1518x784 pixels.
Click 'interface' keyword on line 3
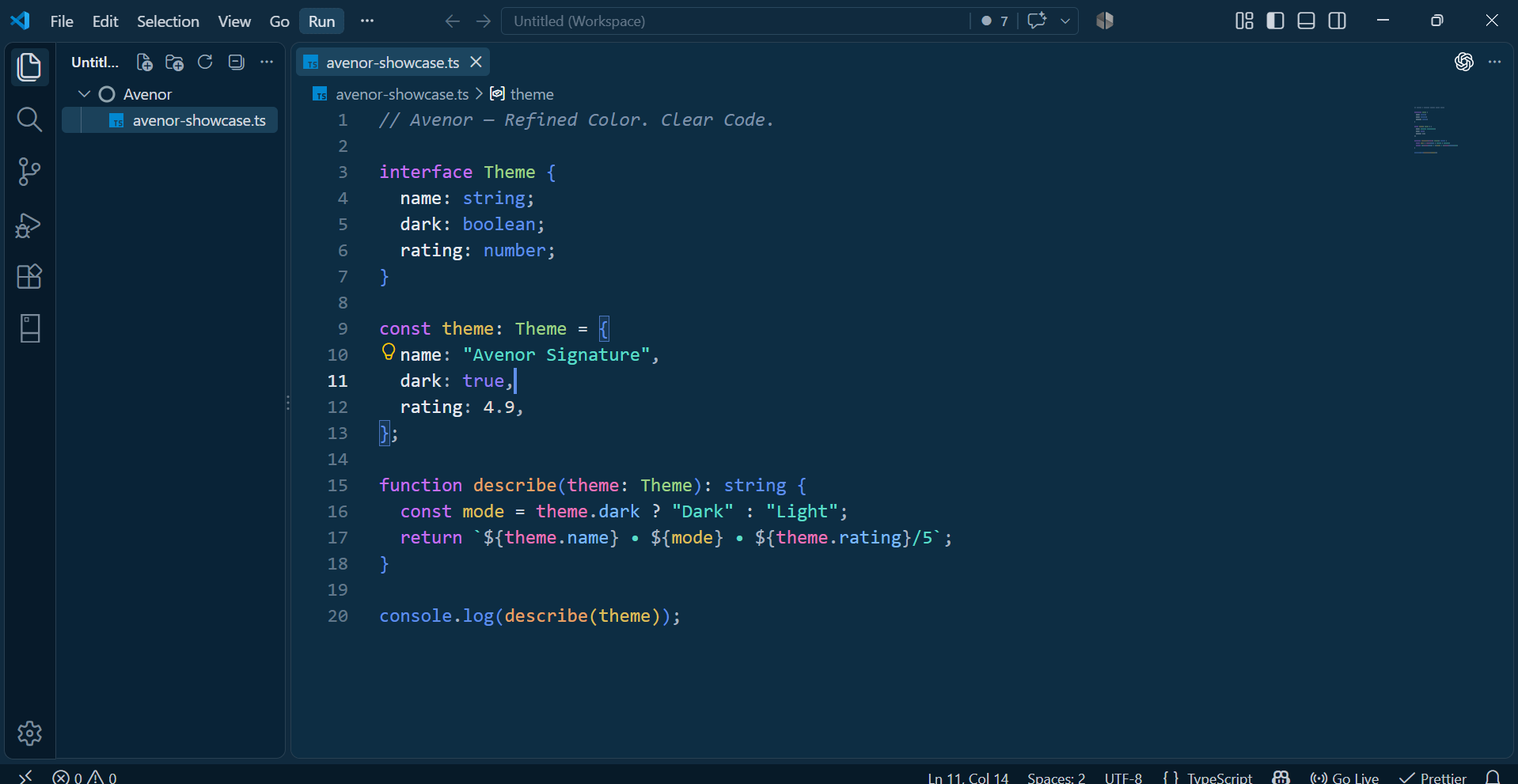click(x=426, y=172)
